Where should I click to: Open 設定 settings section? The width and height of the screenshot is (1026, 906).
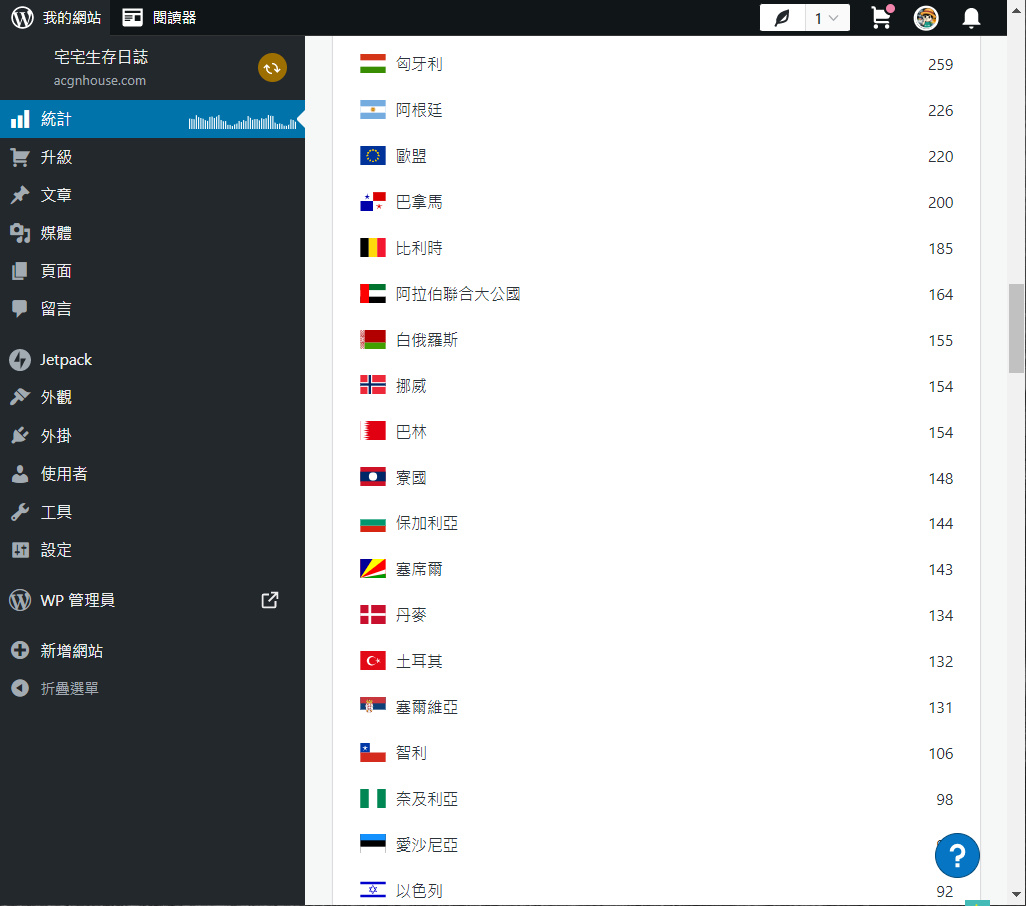pyautogui.click(x=152, y=549)
